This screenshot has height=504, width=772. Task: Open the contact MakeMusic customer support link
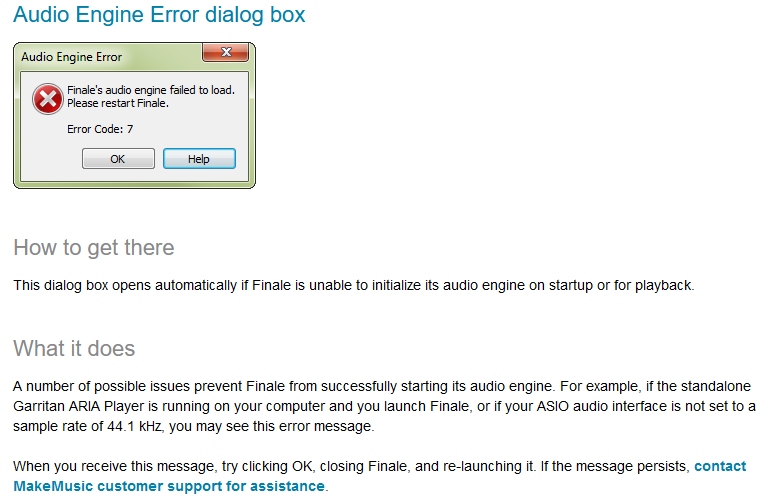[719, 466]
